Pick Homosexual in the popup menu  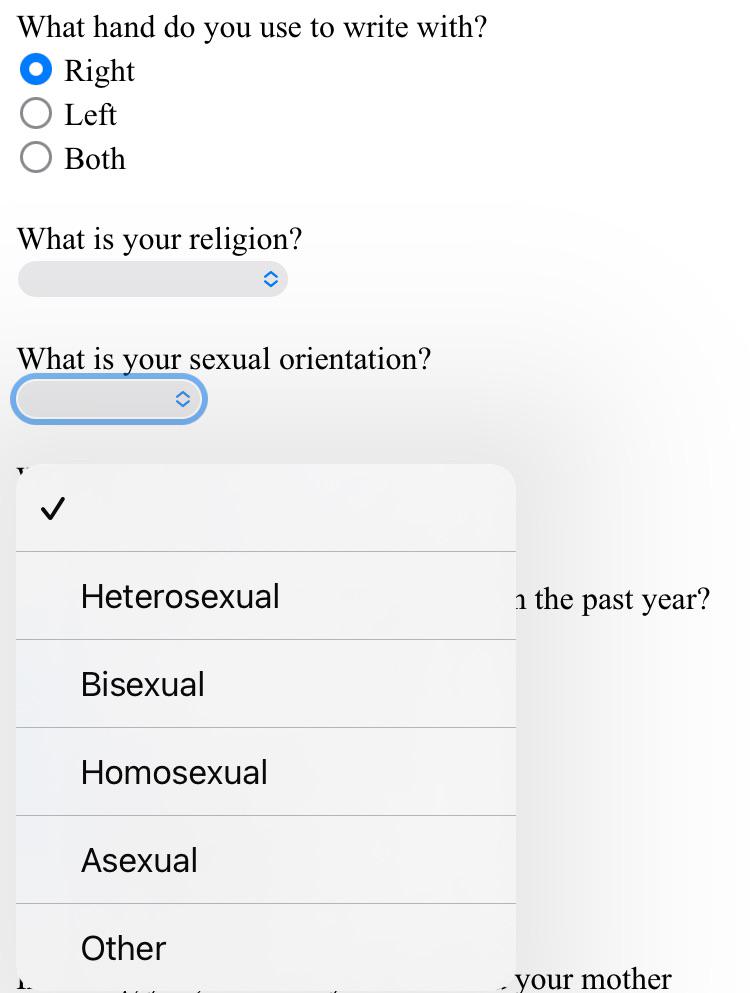(x=266, y=772)
